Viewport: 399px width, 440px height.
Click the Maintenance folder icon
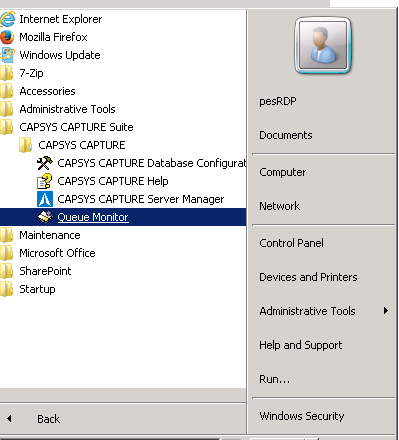(x=6, y=235)
